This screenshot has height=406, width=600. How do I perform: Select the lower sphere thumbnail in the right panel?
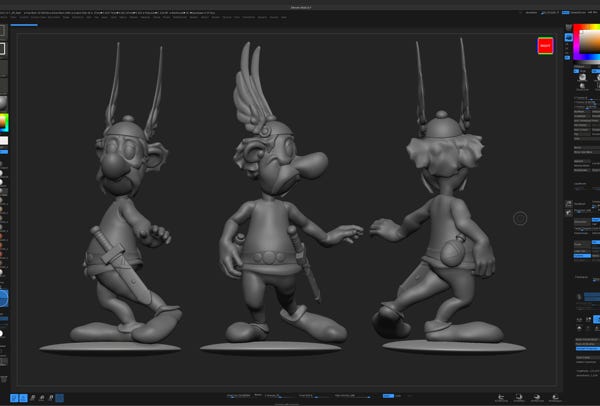(582, 86)
